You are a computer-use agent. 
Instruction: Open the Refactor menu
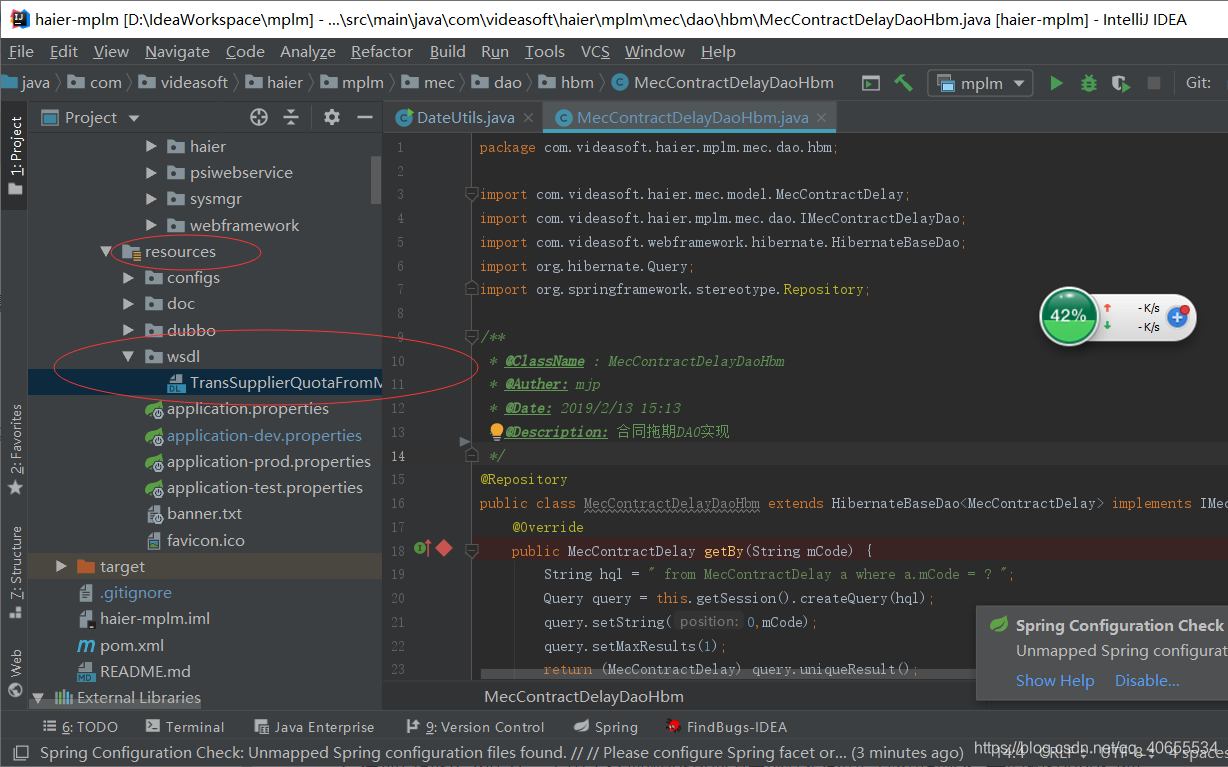381,51
